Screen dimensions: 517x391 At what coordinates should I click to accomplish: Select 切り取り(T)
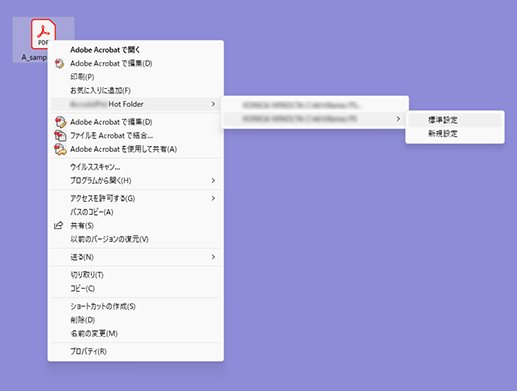[x=137, y=275]
